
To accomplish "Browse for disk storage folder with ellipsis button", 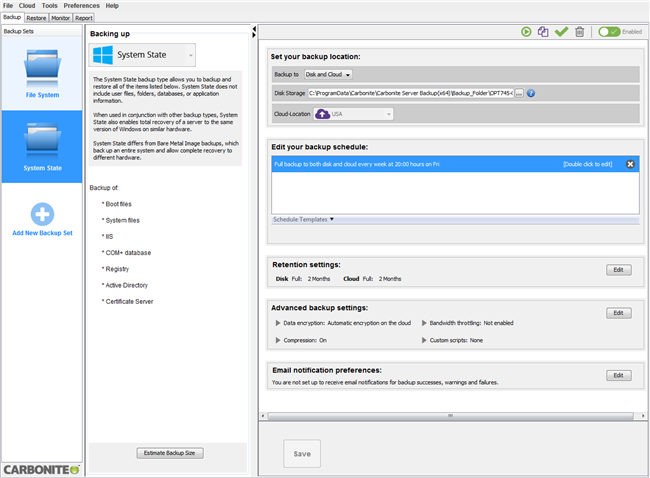I will click(519, 93).
